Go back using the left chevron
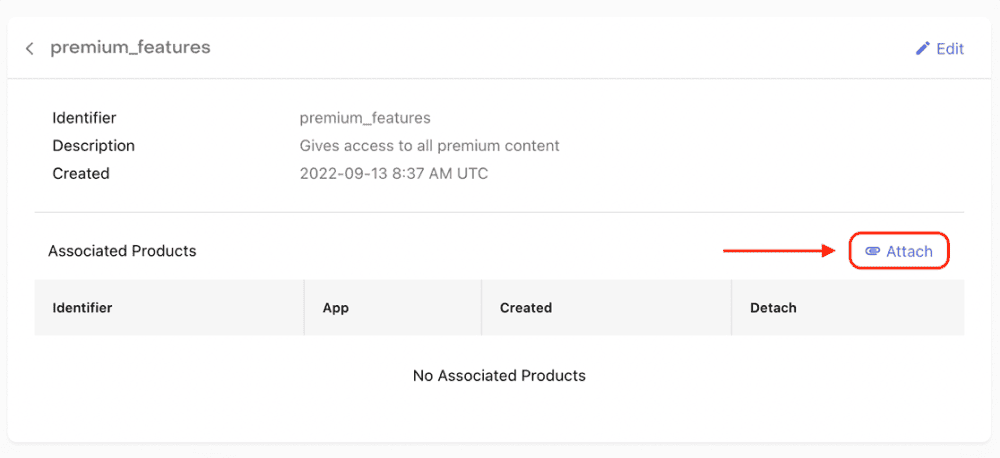 pyautogui.click(x=30, y=48)
